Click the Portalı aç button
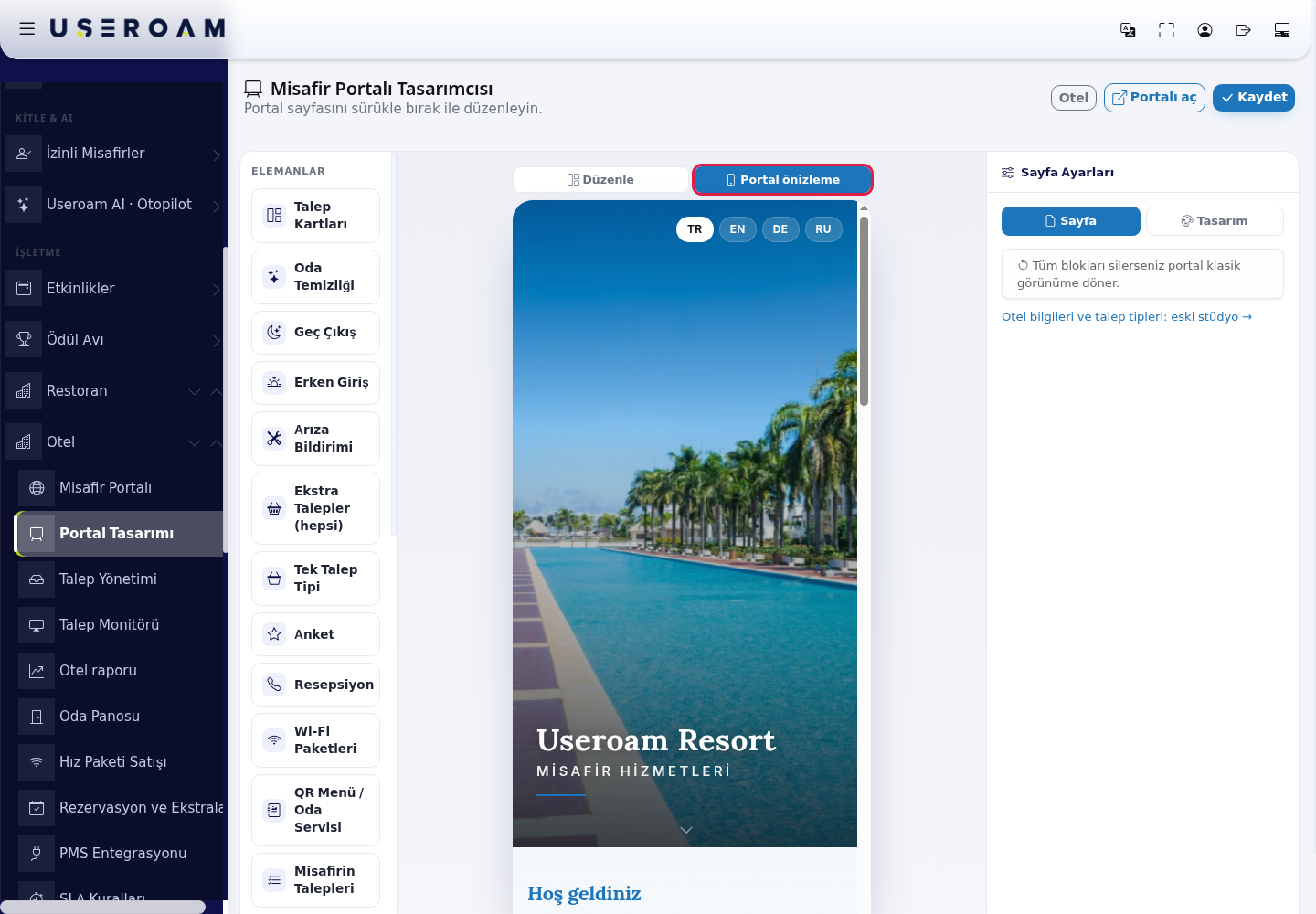The width and height of the screenshot is (1316, 914). (x=1154, y=98)
